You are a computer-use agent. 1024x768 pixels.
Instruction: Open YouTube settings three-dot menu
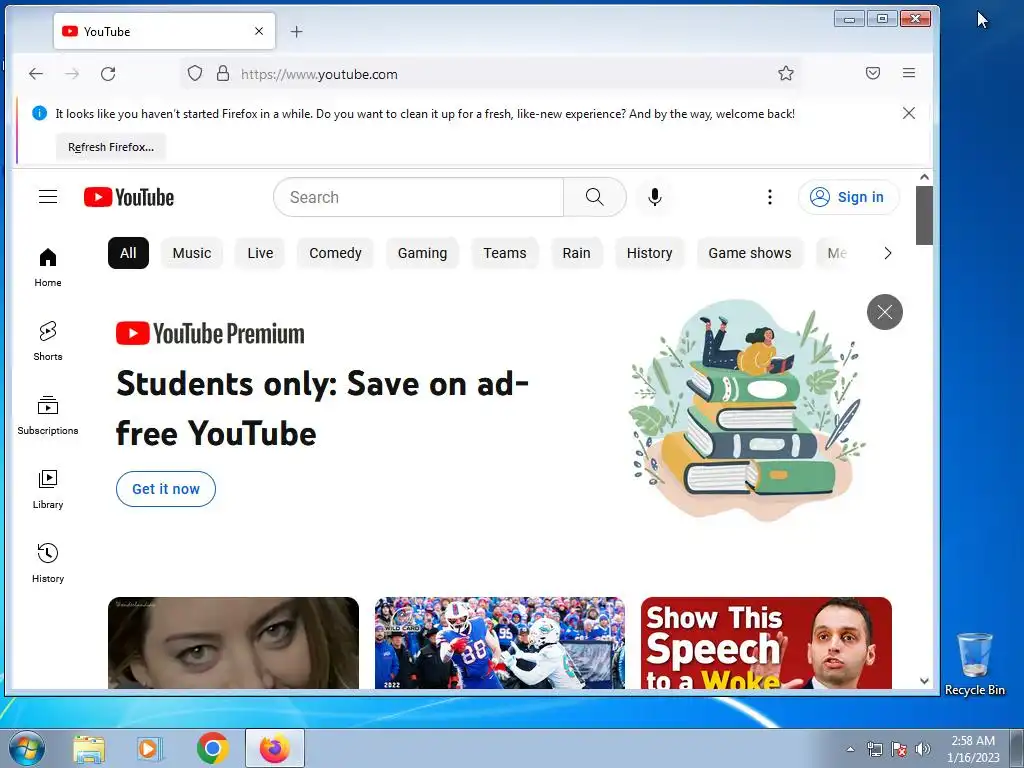pyautogui.click(x=770, y=197)
